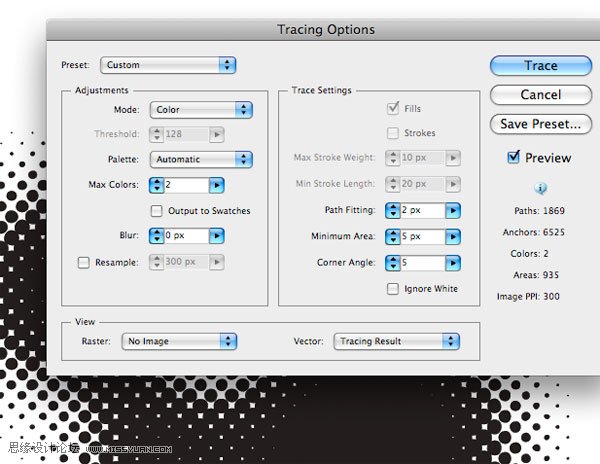Click the Path Fitting value field

click(x=423, y=210)
